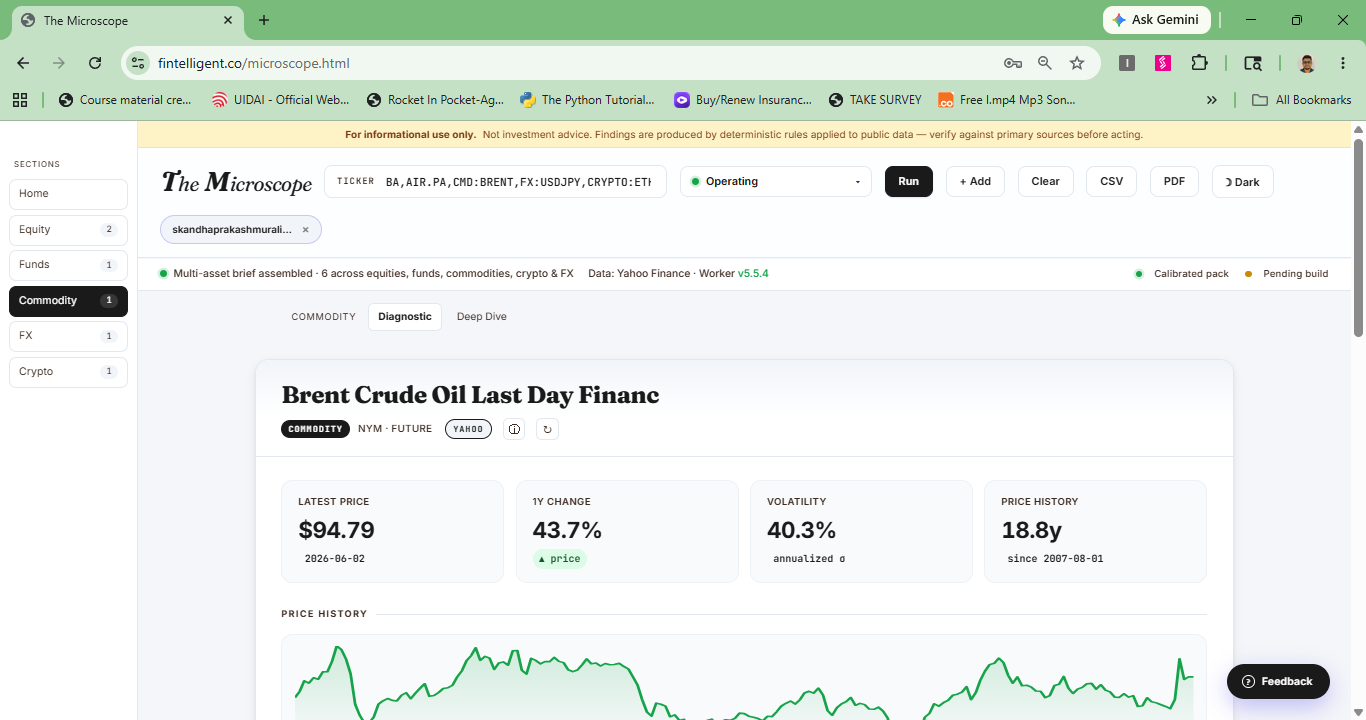This screenshot has height=720, width=1366.
Task: Bookmark this page with the star icon
Action: coord(1077,63)
